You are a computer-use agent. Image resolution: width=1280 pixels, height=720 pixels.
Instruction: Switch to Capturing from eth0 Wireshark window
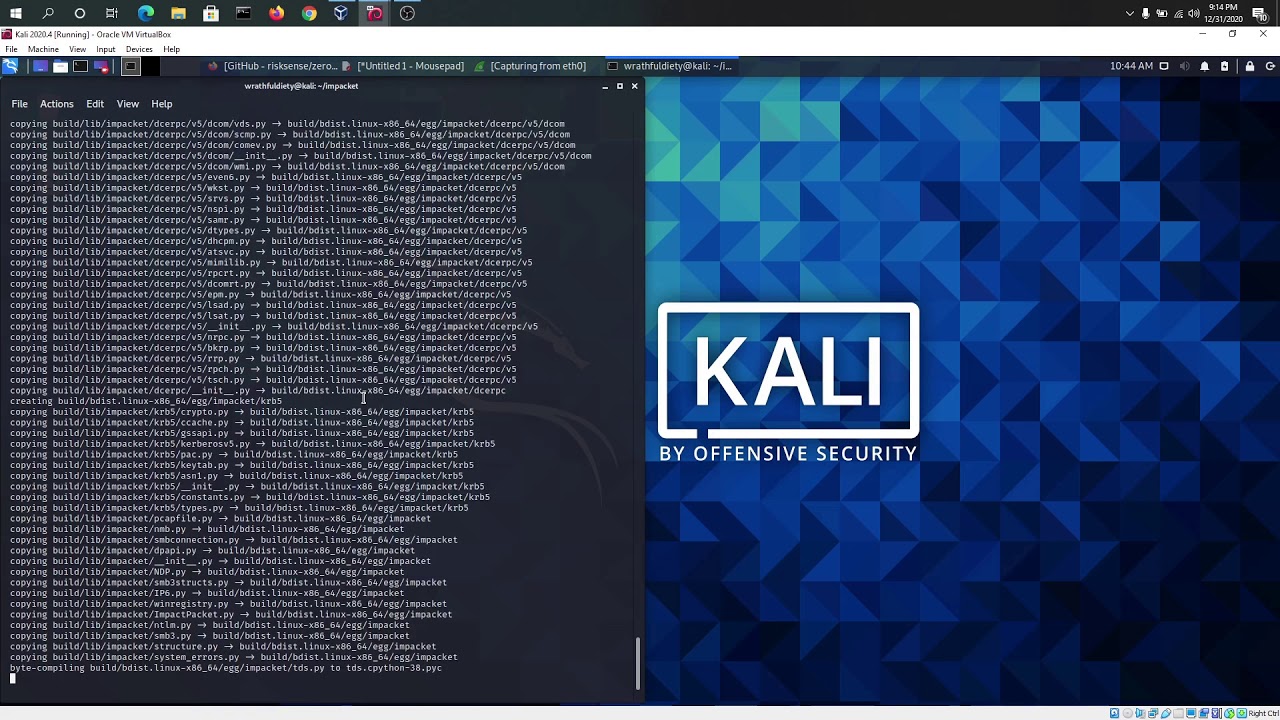(531, 66)
